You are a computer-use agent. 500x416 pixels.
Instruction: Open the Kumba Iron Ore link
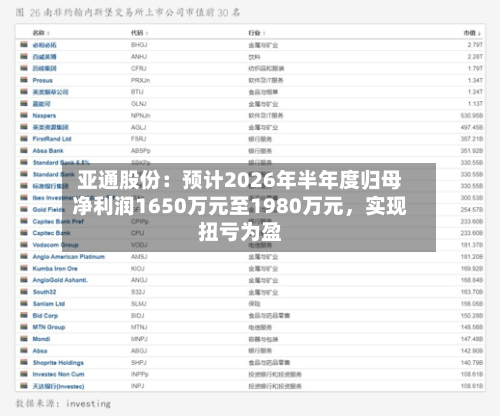(x=55, y=268)
